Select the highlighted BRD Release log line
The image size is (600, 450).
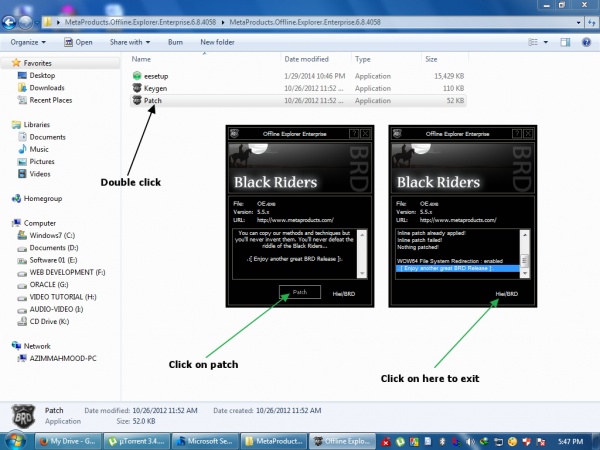[458, 268]
